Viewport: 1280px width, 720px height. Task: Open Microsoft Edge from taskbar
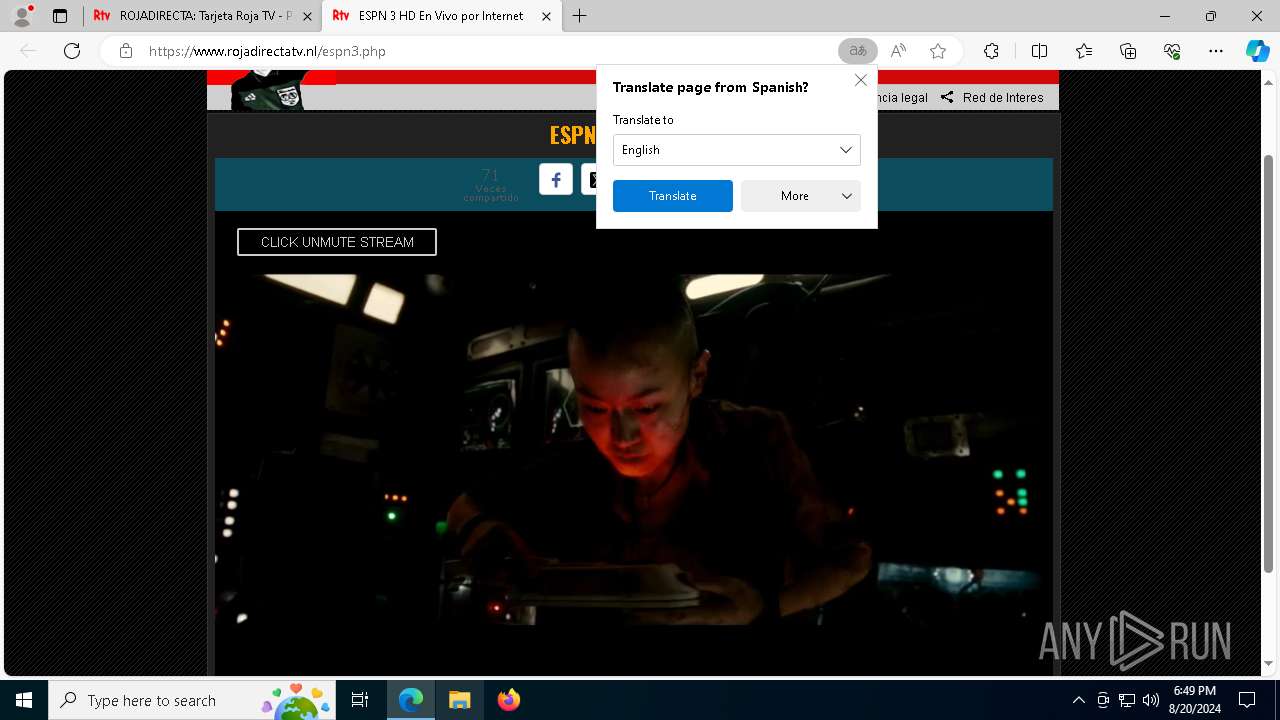411,700
